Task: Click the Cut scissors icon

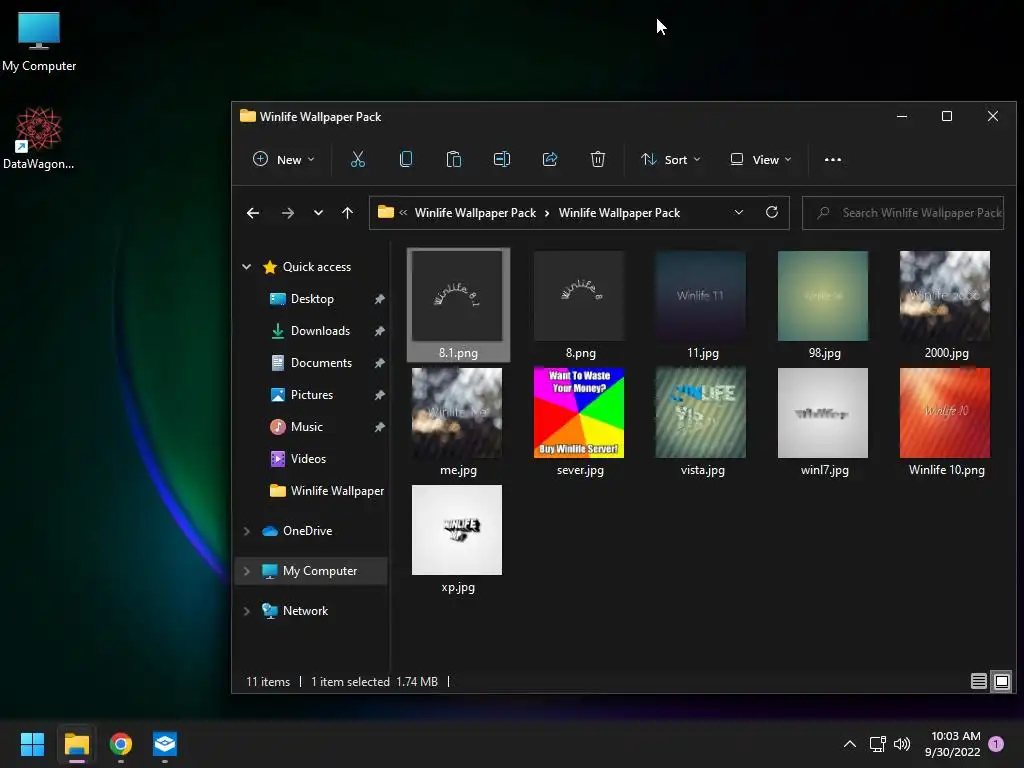Action: (x=358, y=159)
